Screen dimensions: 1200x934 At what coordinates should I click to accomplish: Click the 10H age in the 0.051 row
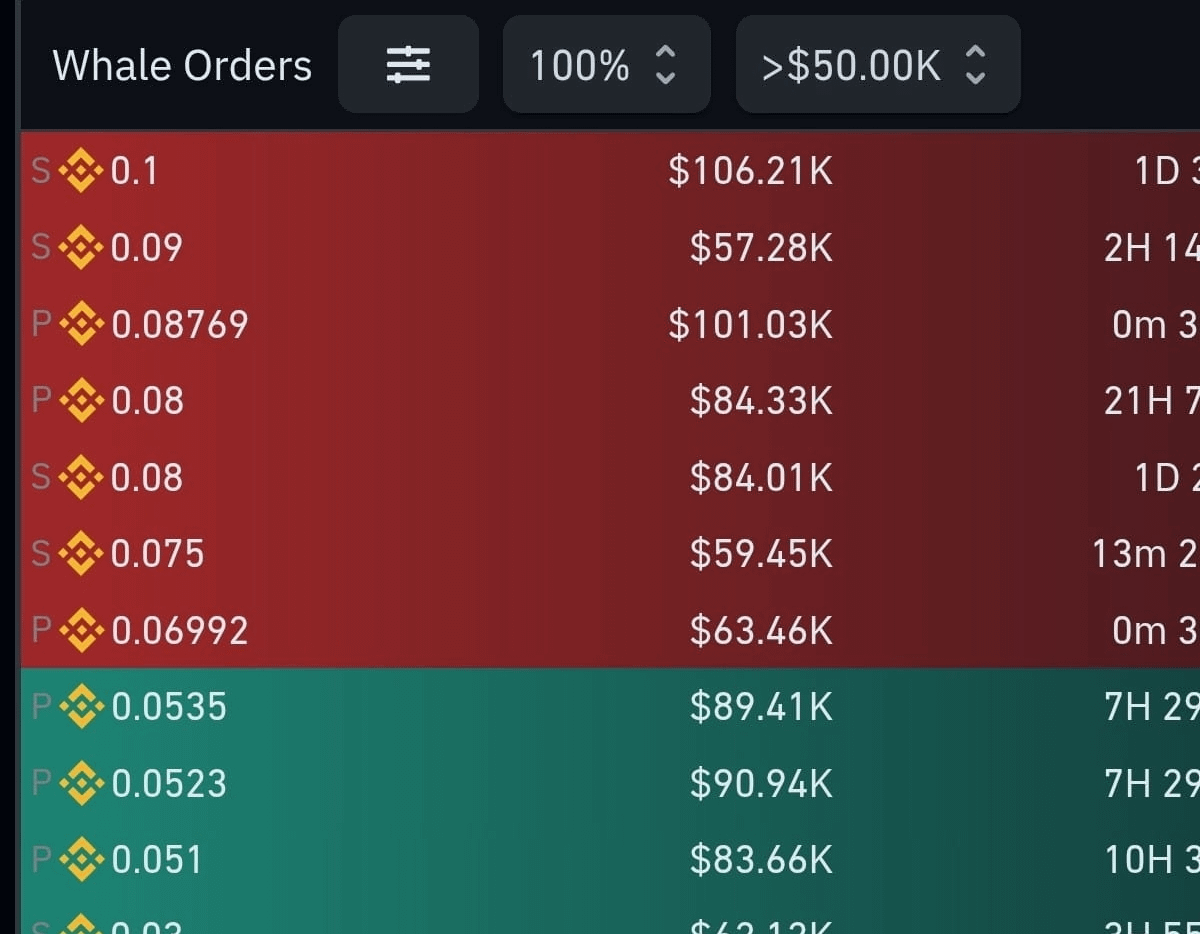(x=1138, y=860)
